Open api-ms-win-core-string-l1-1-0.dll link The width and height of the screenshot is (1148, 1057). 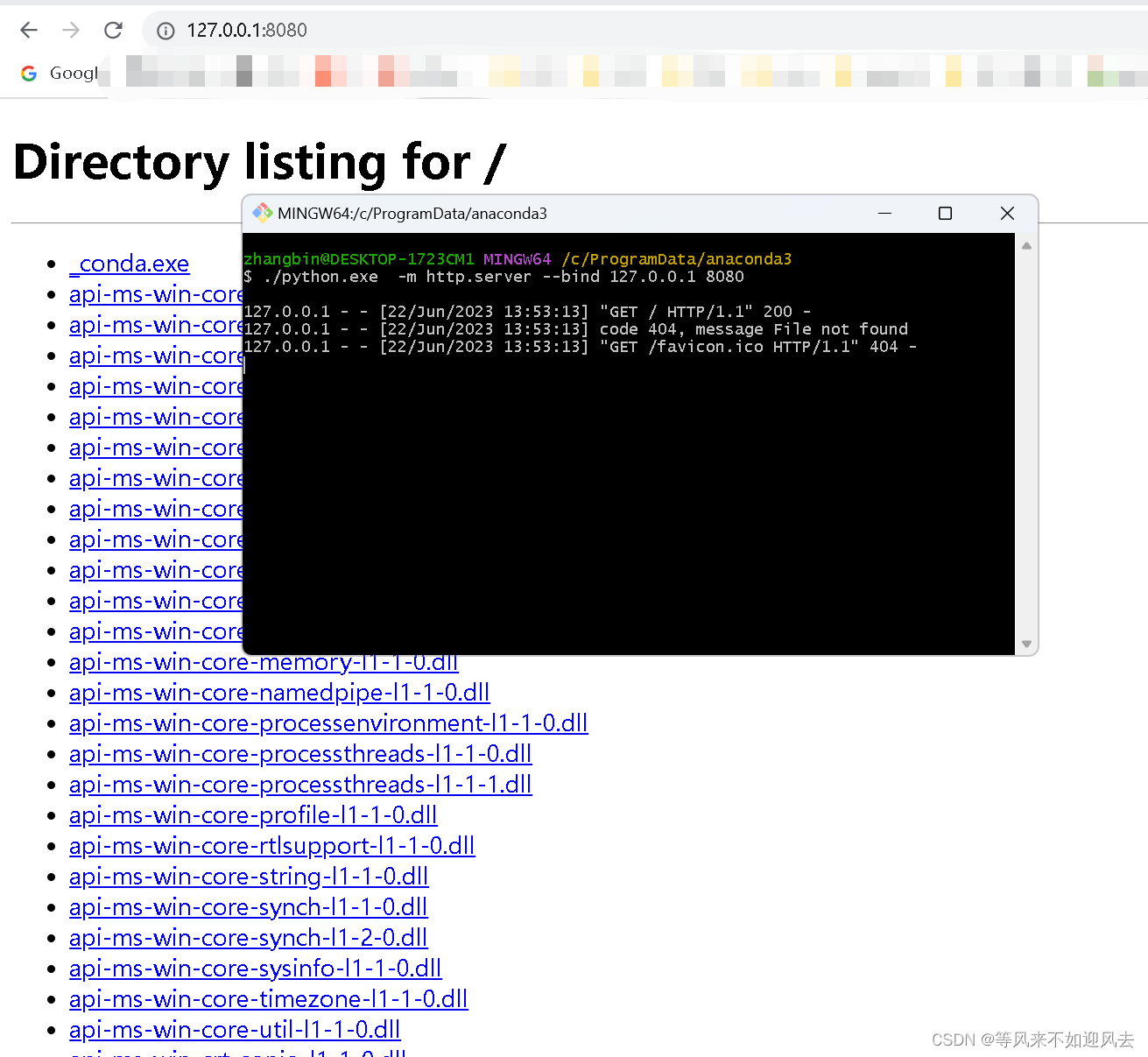(249, 877)
